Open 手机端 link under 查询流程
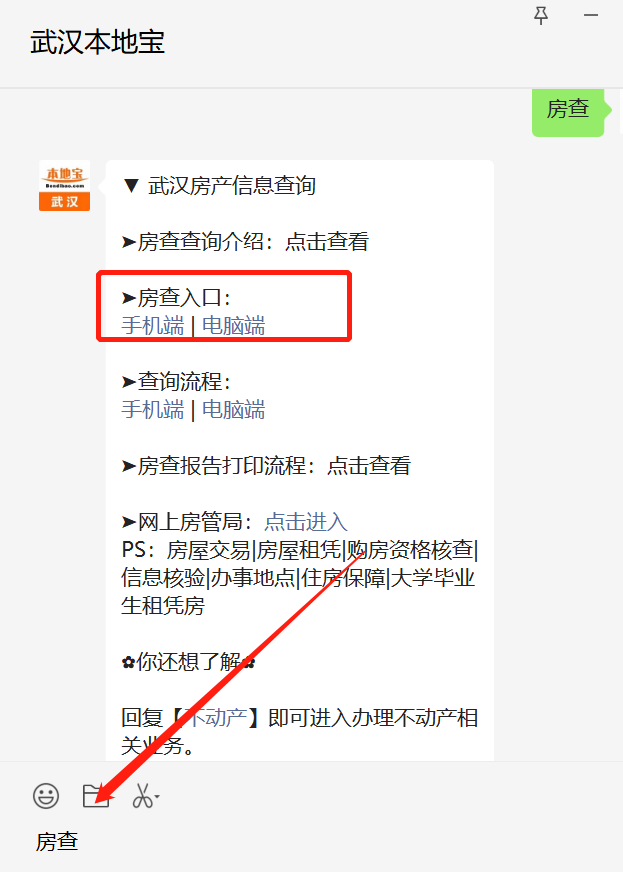This screenshot has height=872, width=623. [152, 410]
